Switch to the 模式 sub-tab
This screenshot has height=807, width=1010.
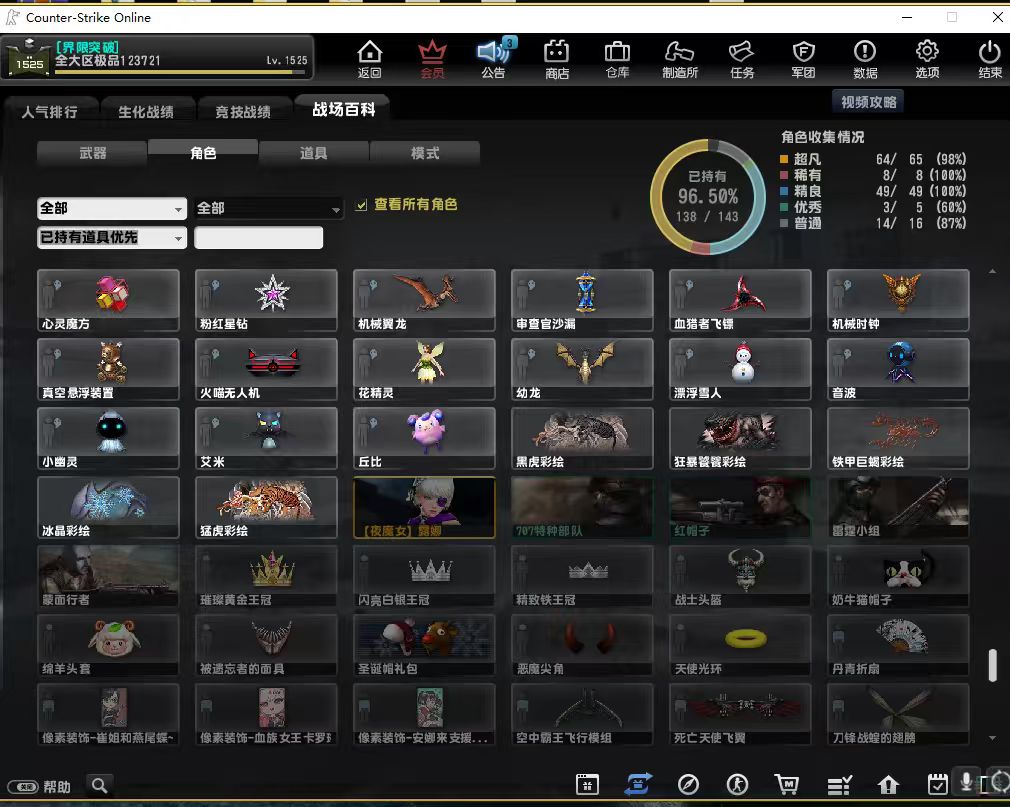pos(425,153)
